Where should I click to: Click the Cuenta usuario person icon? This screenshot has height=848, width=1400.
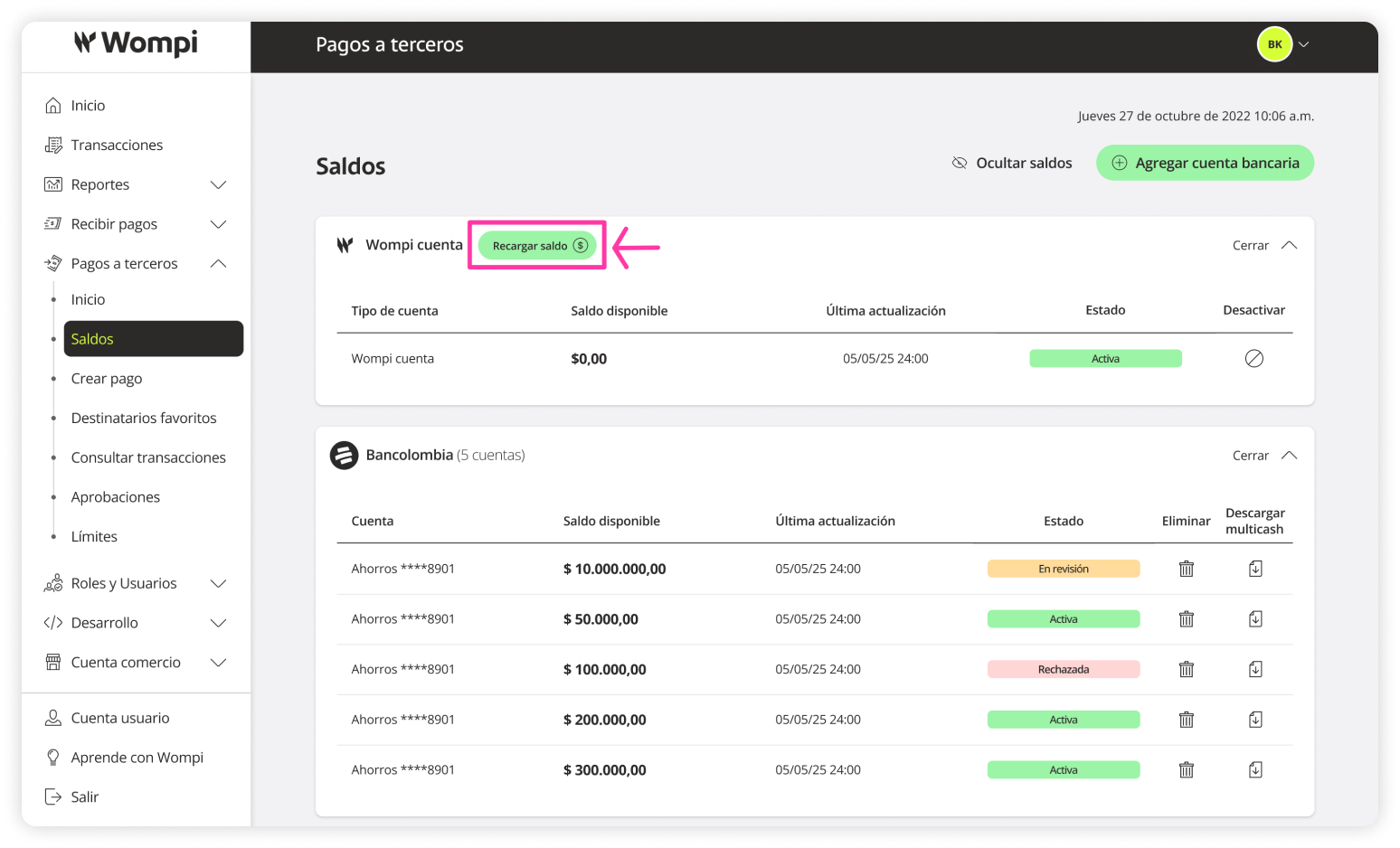pos(53,718)
